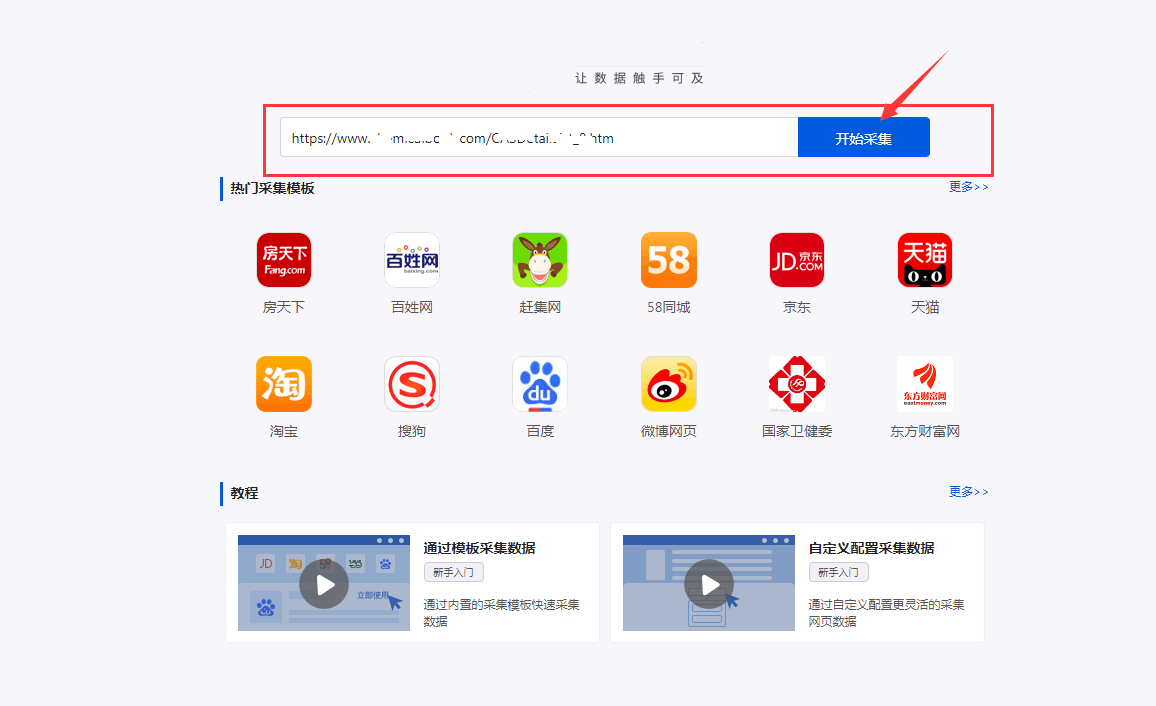The width and height of the screenshot is (1156, 706).
Task: Focus the URL input field
Action: pyautogui.click(x=539, y=138)
